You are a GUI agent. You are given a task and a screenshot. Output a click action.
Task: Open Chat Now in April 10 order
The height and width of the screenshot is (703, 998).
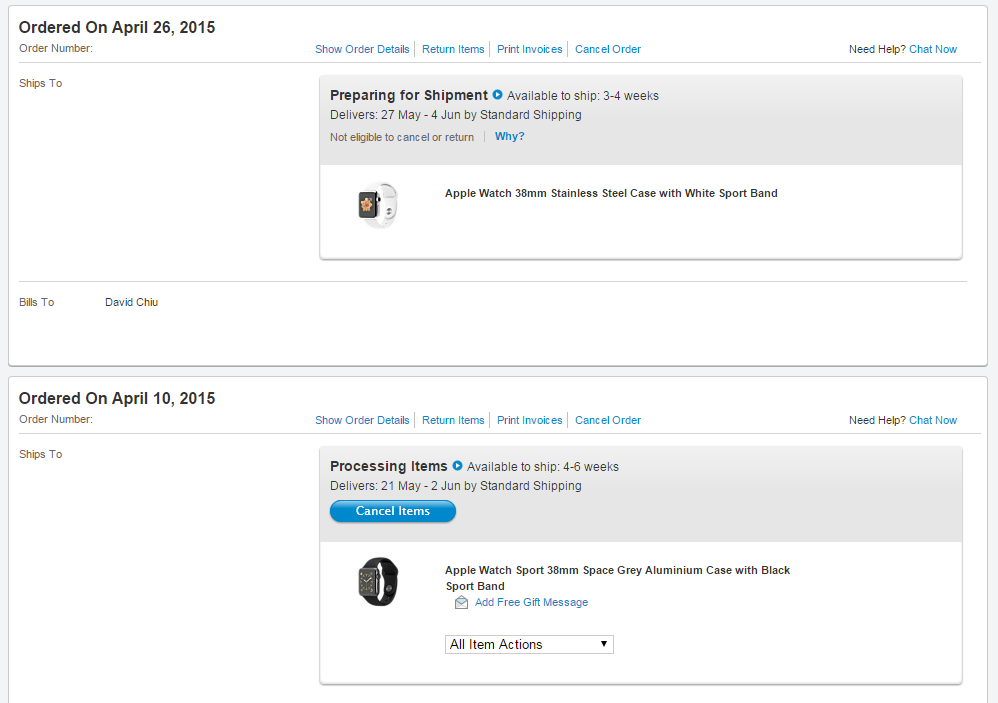click(933, 420)
